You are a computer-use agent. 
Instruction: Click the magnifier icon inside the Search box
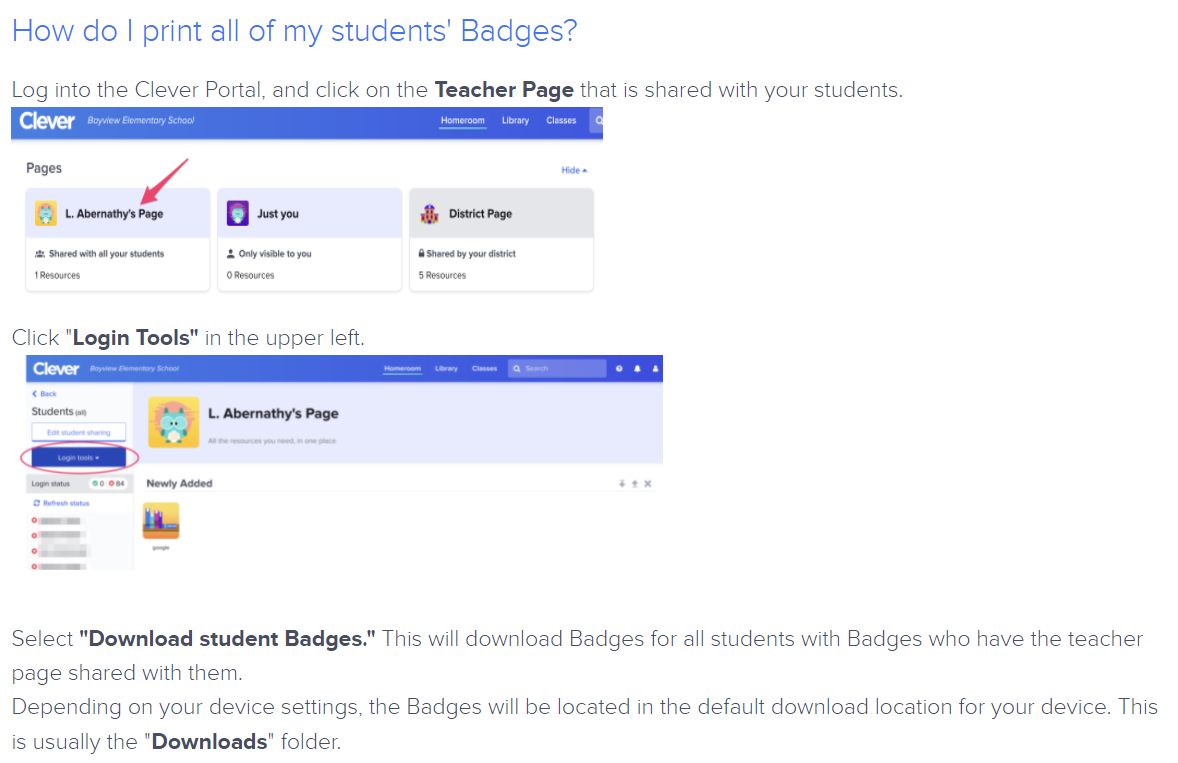click(x=517, y=369)
